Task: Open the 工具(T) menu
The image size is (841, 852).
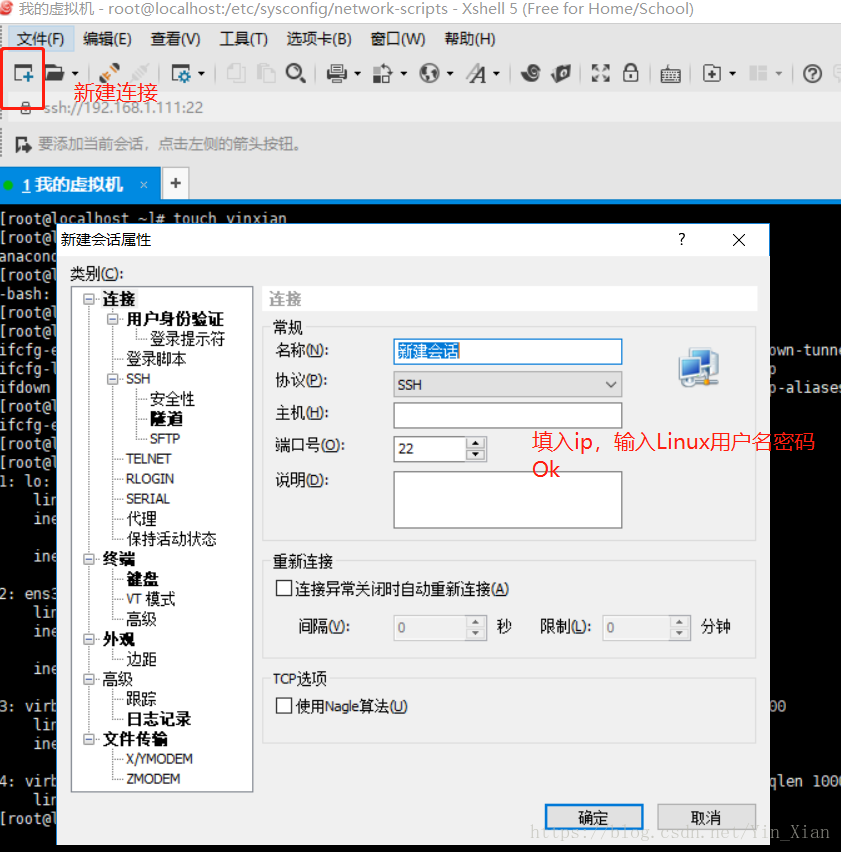Action: pyautogui.click(x=243, y=39)
